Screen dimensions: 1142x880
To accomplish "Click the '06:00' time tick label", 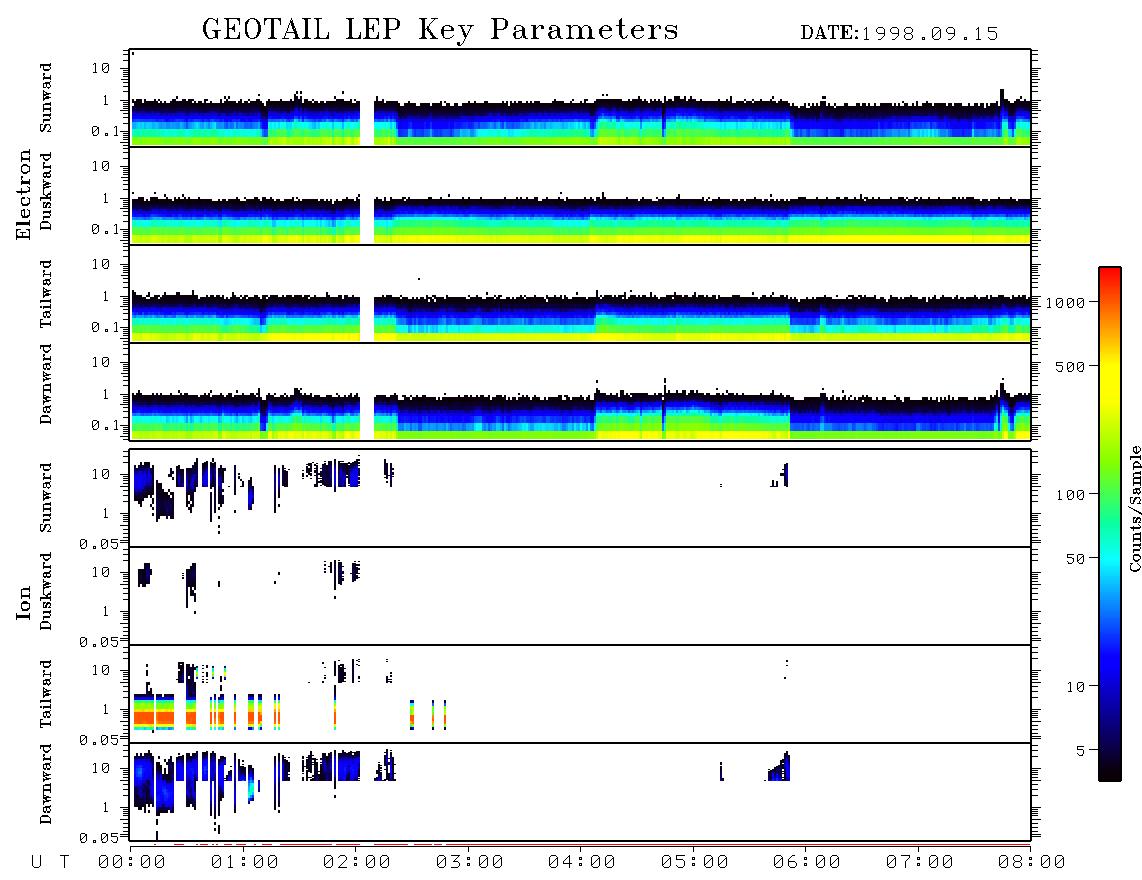I will [807, 863].
